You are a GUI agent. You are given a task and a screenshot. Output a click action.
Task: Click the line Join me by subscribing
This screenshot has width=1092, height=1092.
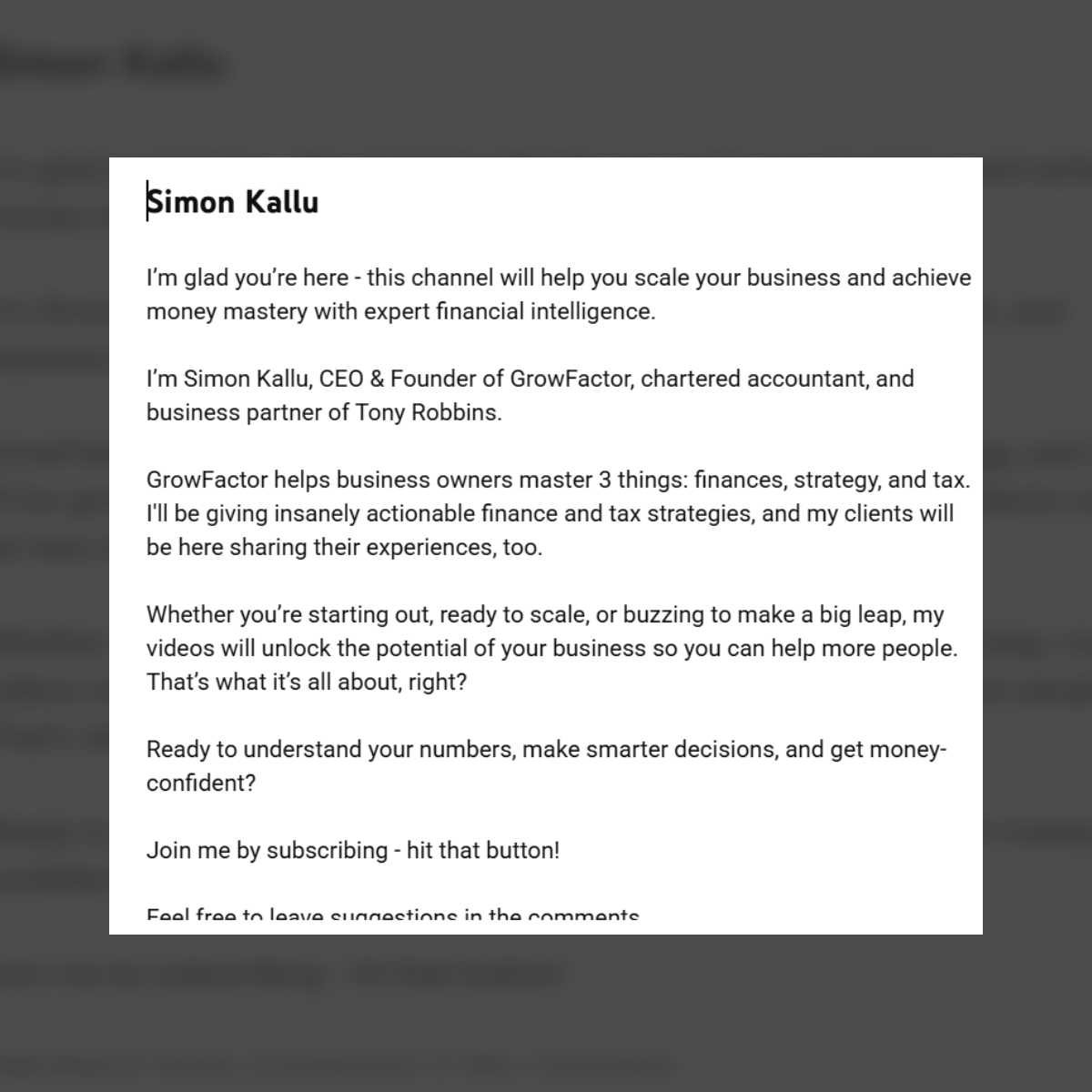[353, 850]
